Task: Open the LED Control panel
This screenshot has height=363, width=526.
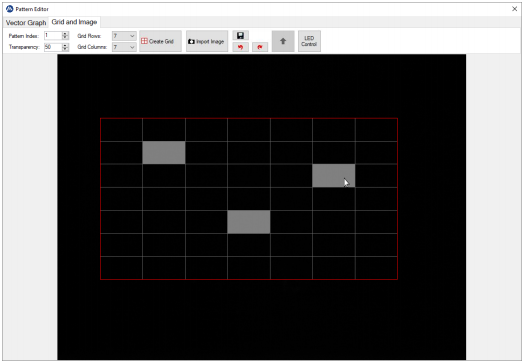Action: [309, 41]
